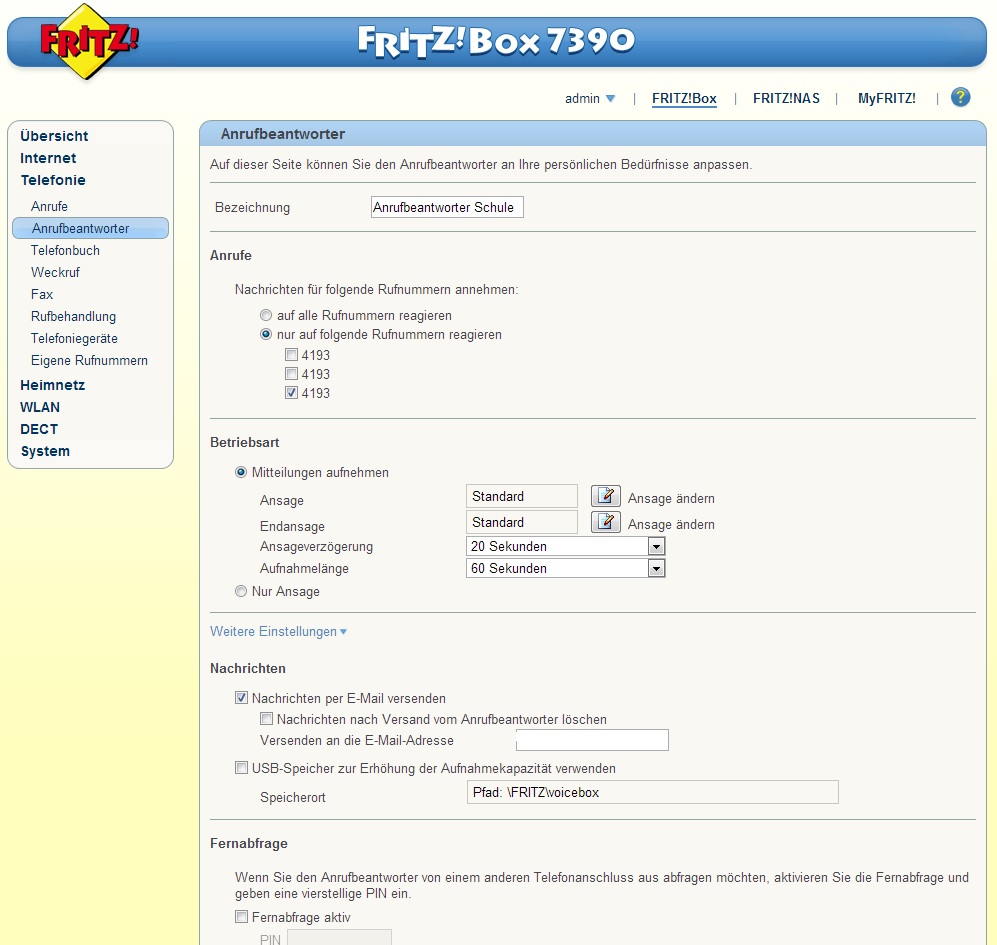Open Eigene Rufnummern sidebar entry
The image size is (997, 945).
coord(90,361)
